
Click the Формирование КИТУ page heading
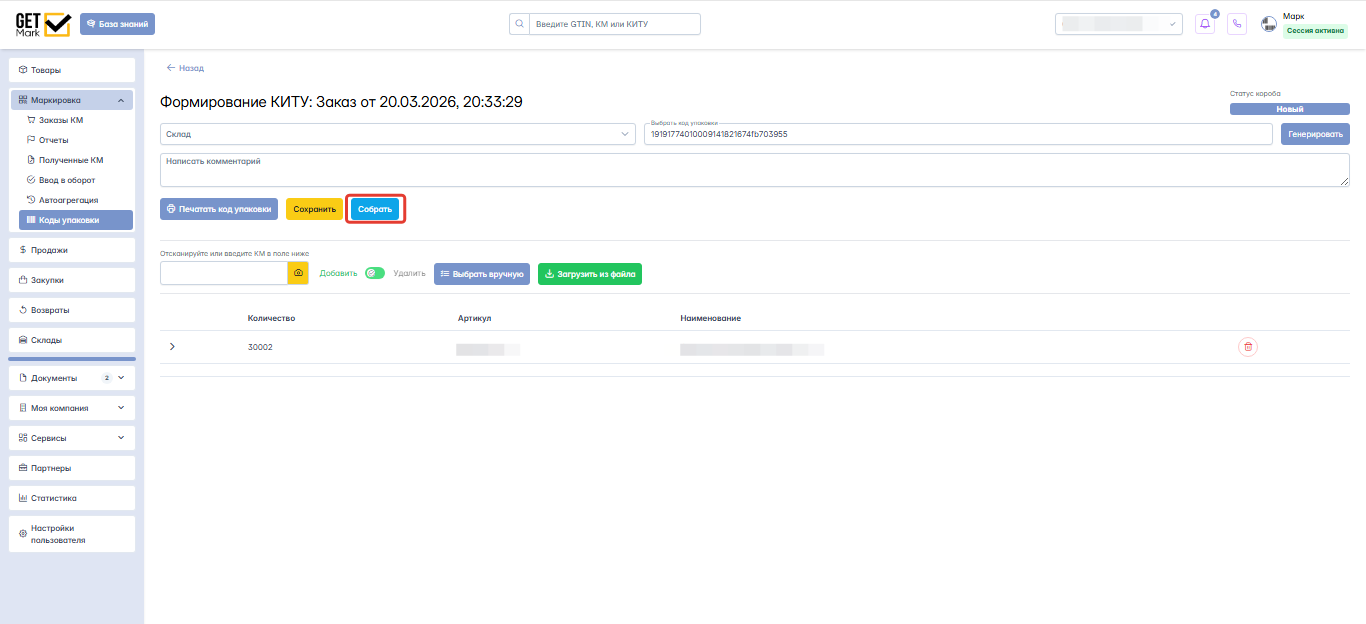[x=341, y=102]
